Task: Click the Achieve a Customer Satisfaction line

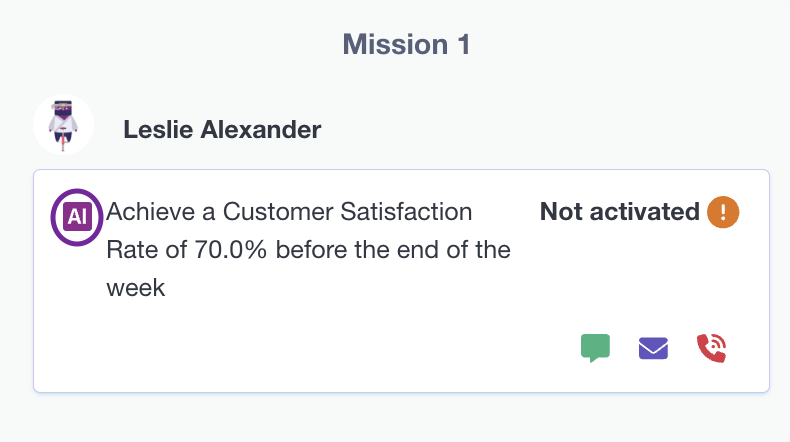Action: tap(289, 212)
